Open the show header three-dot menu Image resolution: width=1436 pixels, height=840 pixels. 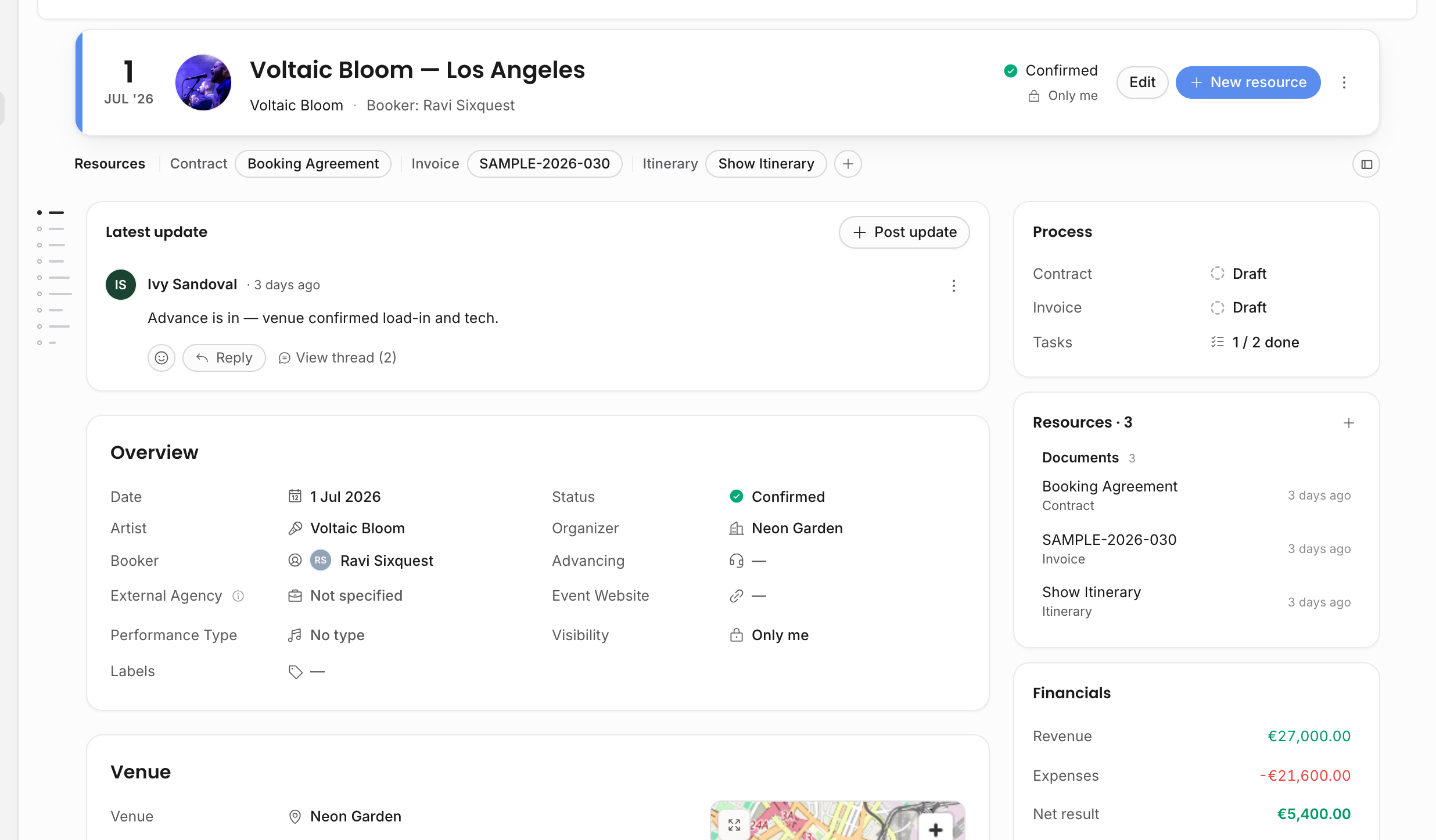pos(1344,82)
